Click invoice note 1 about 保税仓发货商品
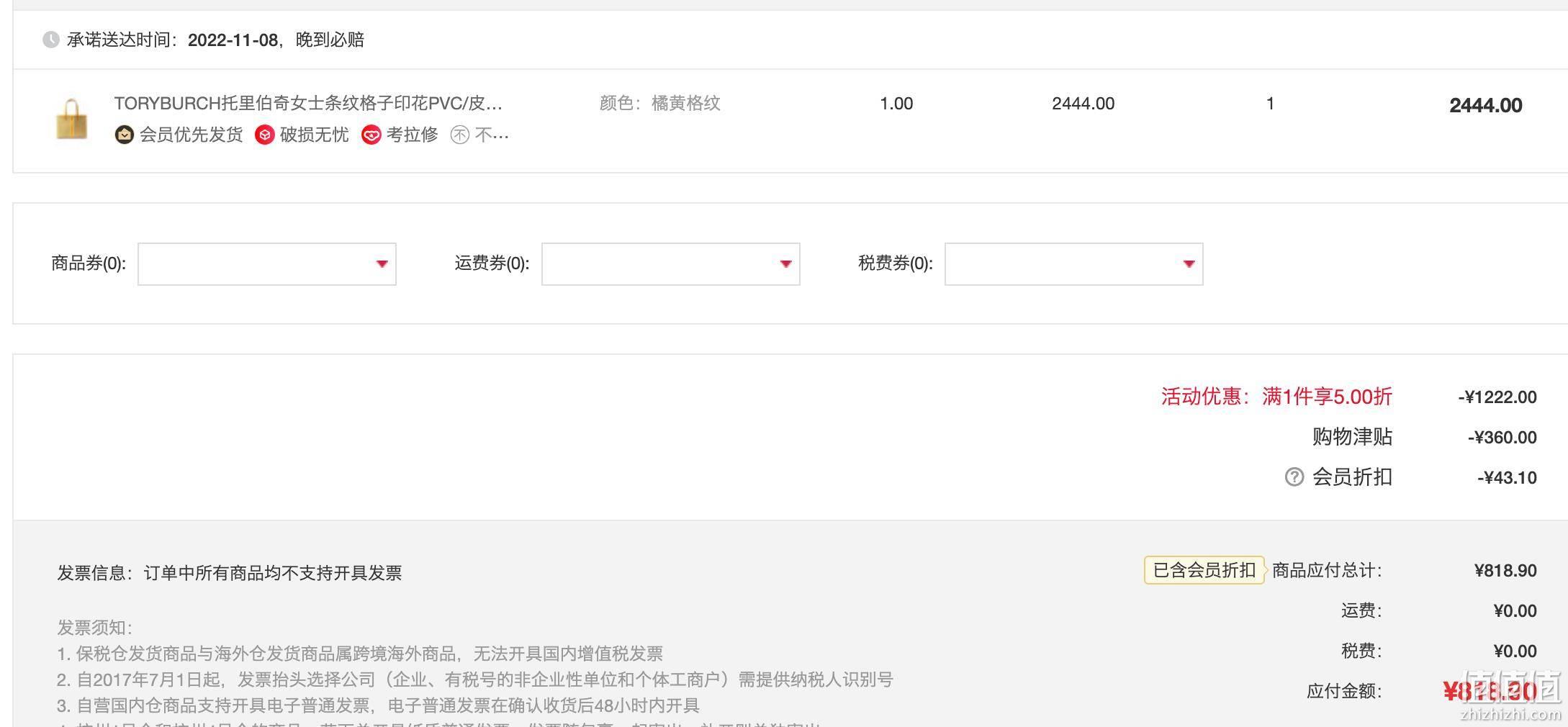1568x727 pixels. (x=360, y=654)
